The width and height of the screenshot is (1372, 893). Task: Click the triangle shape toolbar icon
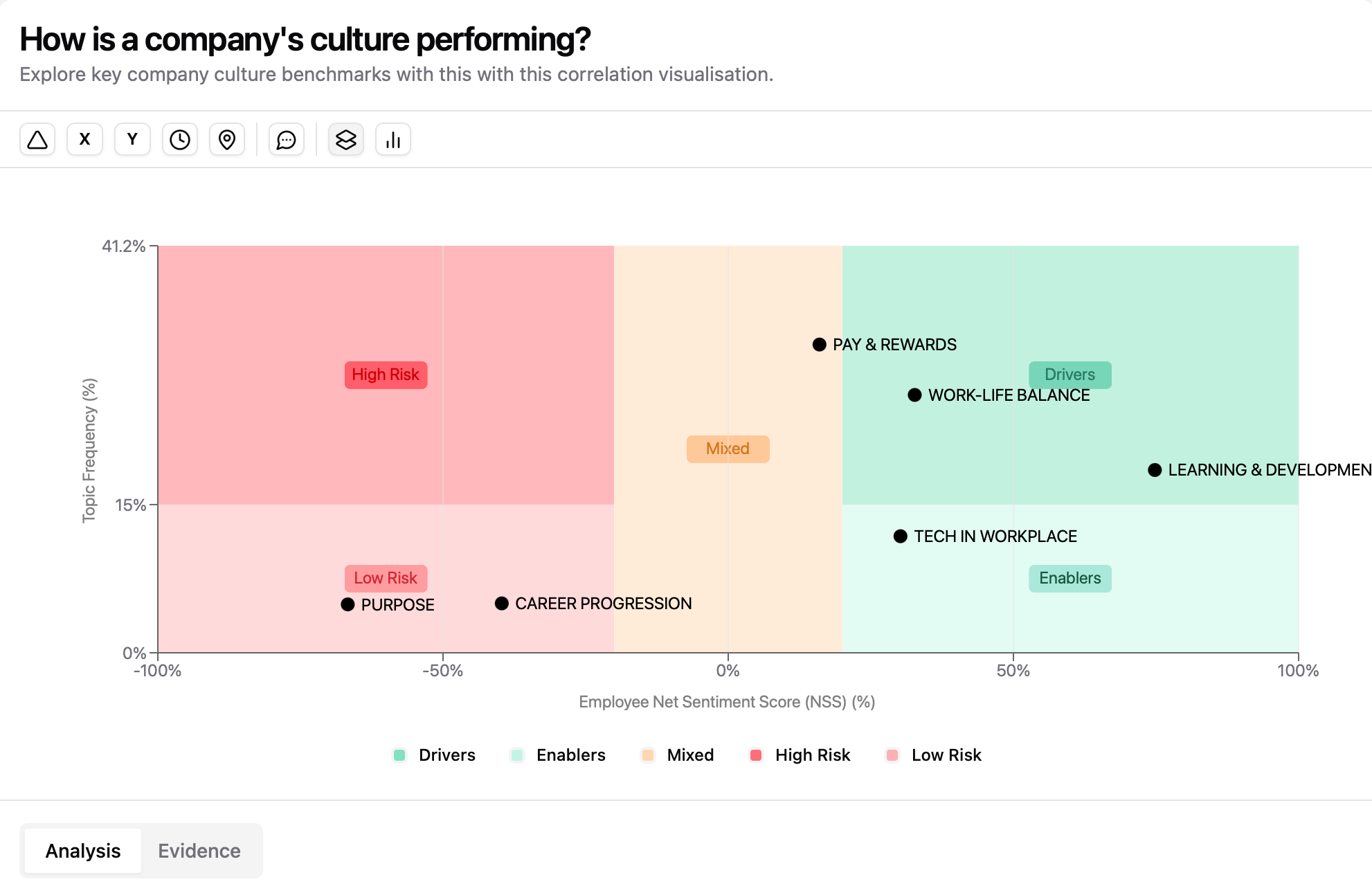point(37,140)
